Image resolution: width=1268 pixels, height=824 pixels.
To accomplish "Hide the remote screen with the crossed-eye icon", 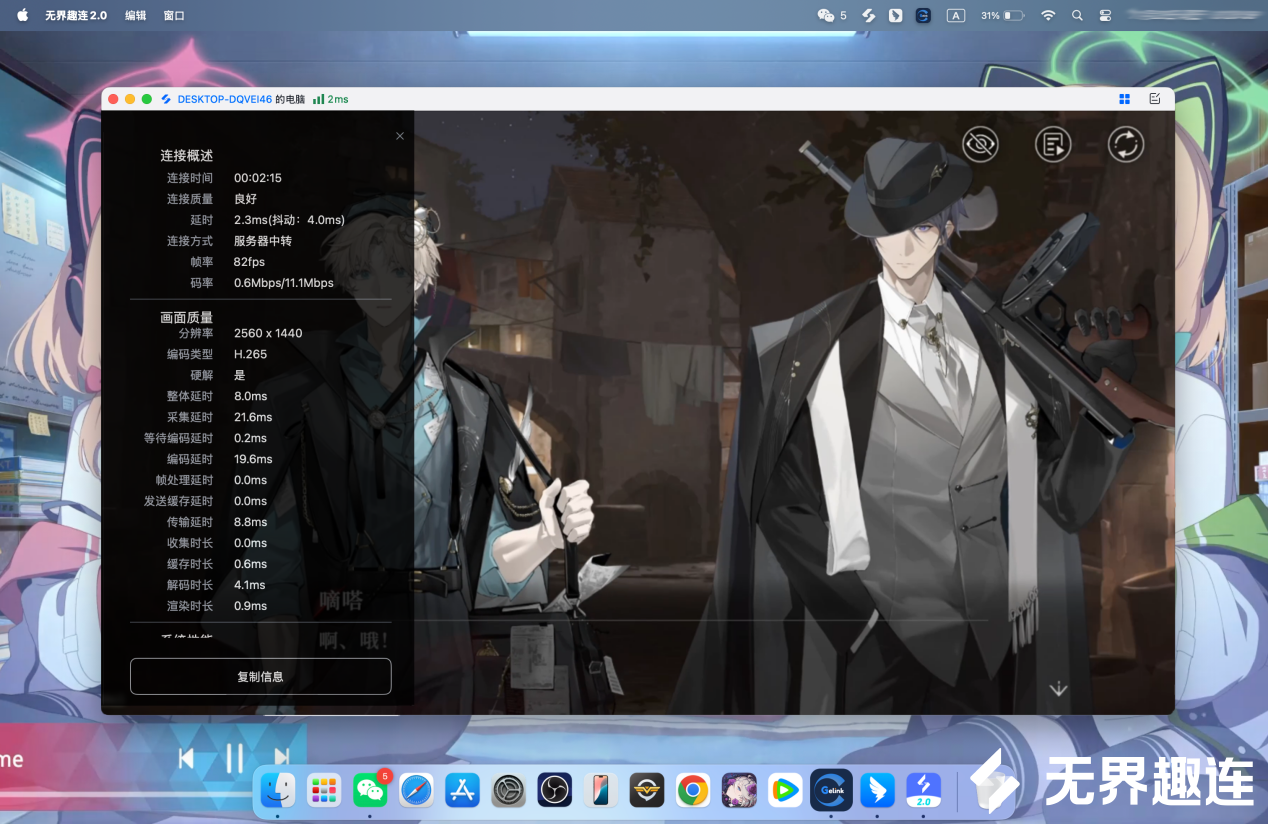I will [x=980, y=145].
